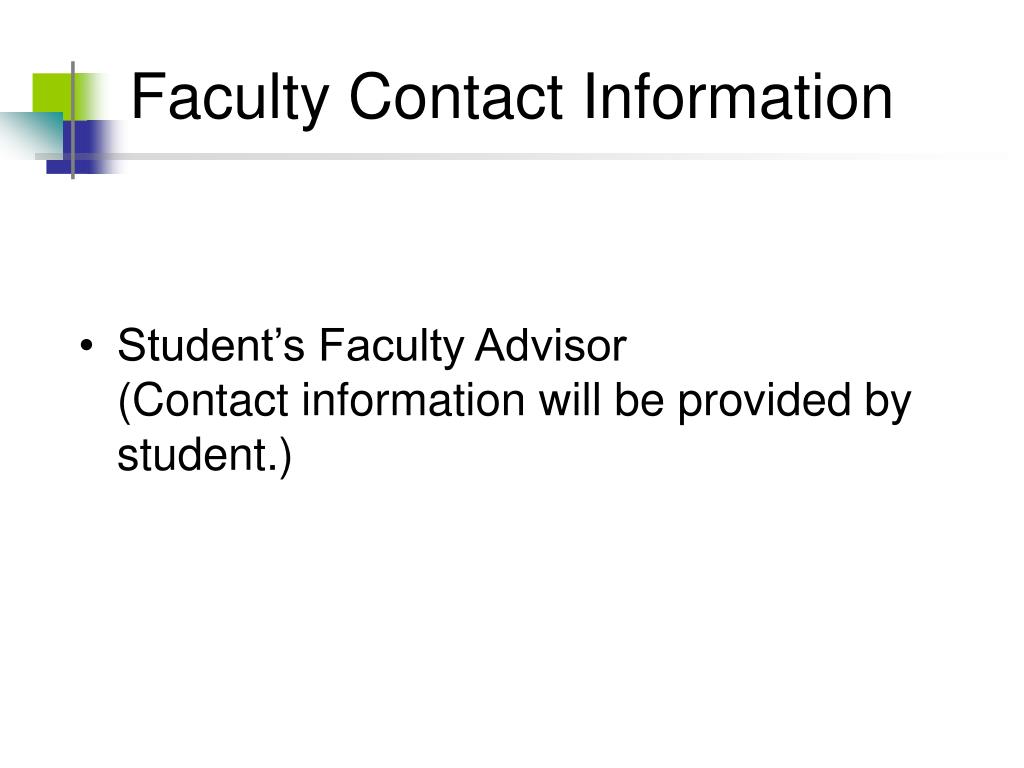Image resolution: width=1024 pixels, height=768 pixels.
Task: Click the word "by" at the line end
Action: (888, 402)
